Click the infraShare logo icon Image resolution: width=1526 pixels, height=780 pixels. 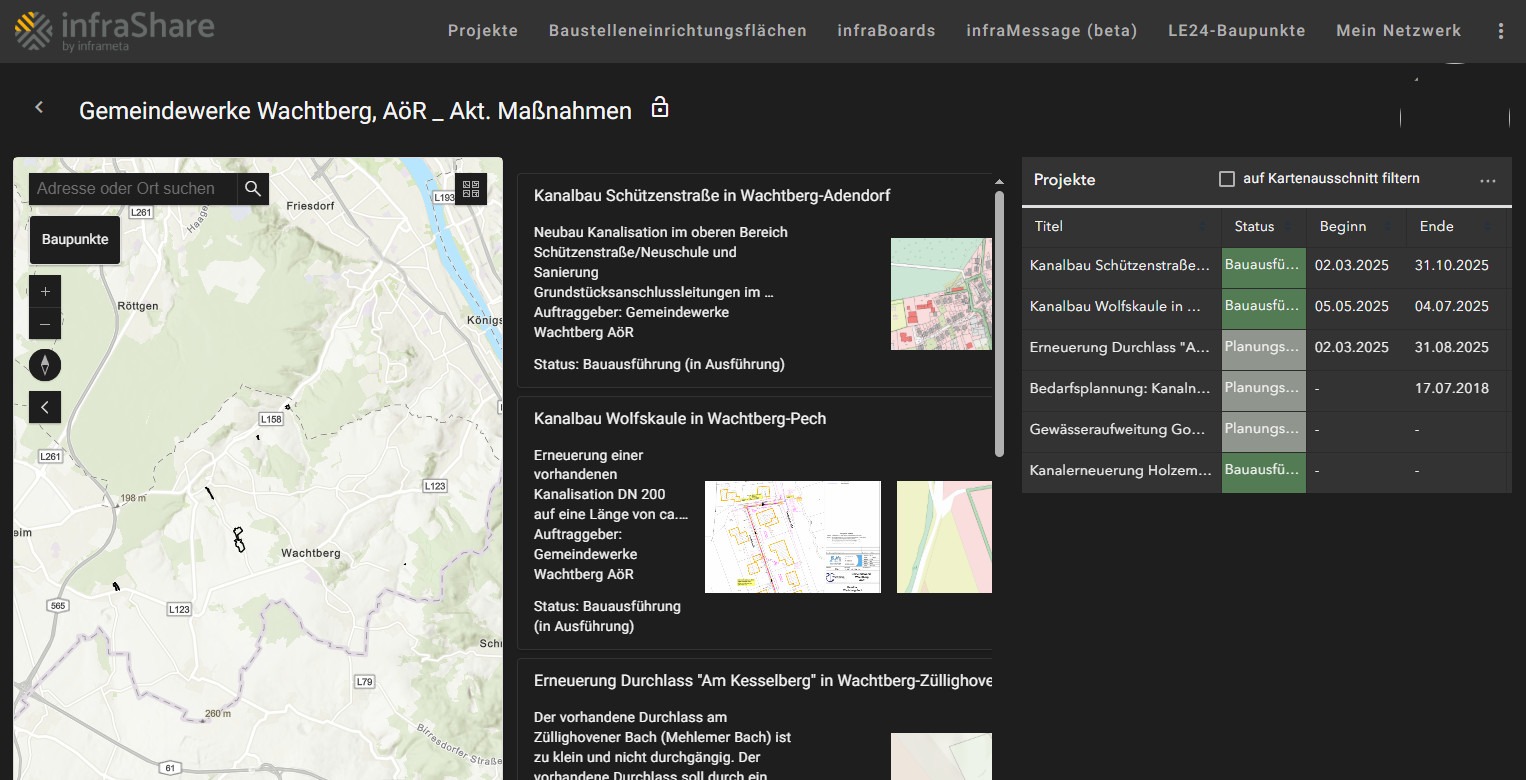34,30
